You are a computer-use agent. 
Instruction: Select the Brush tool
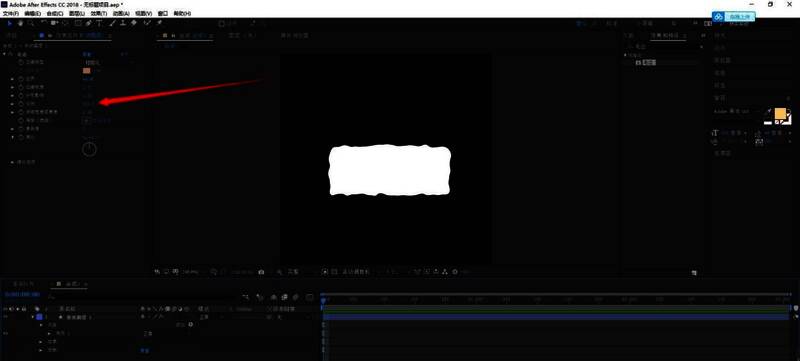113,23
